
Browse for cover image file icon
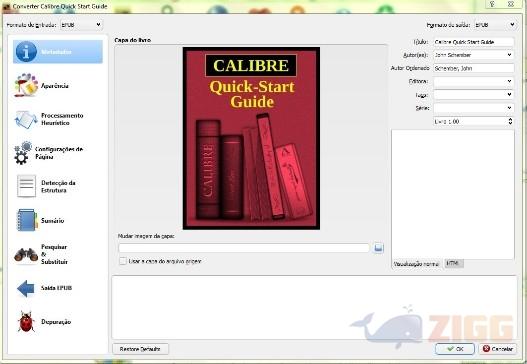coord(378,248)
